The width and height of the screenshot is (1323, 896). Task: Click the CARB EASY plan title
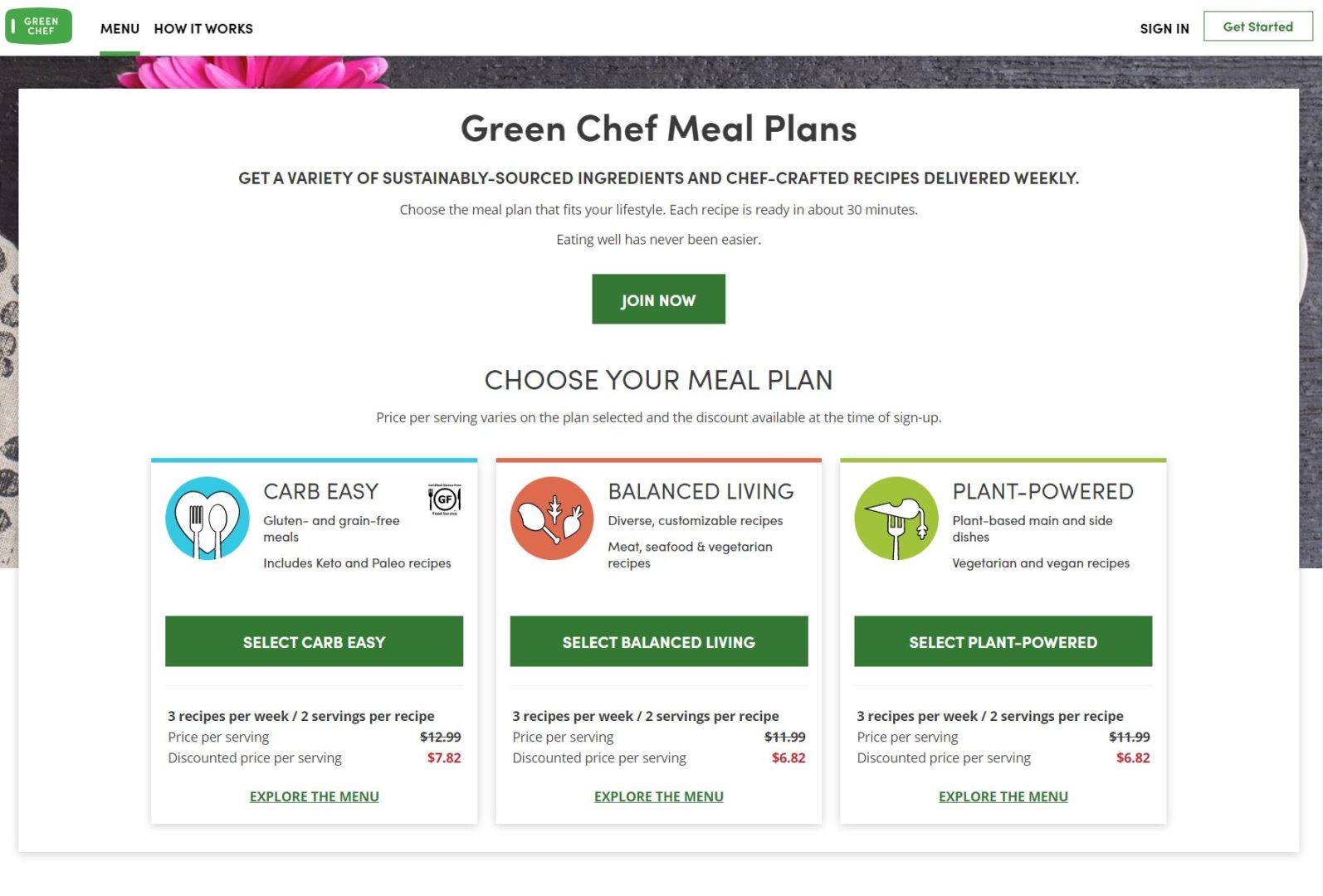point(320,491)
